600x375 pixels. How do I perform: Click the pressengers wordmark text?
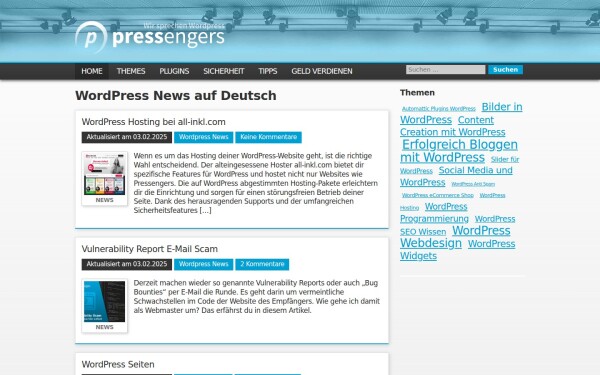coord(168,38)
